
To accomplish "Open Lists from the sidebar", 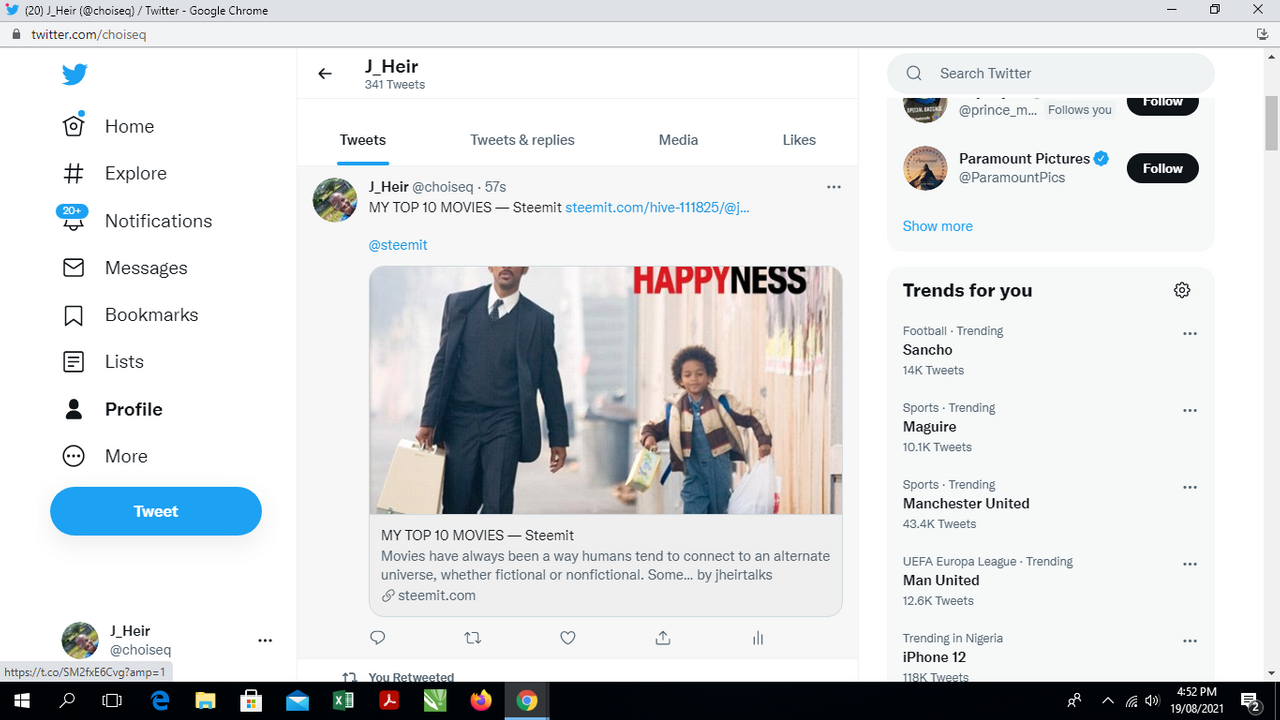I will click(x=103, y=361).
